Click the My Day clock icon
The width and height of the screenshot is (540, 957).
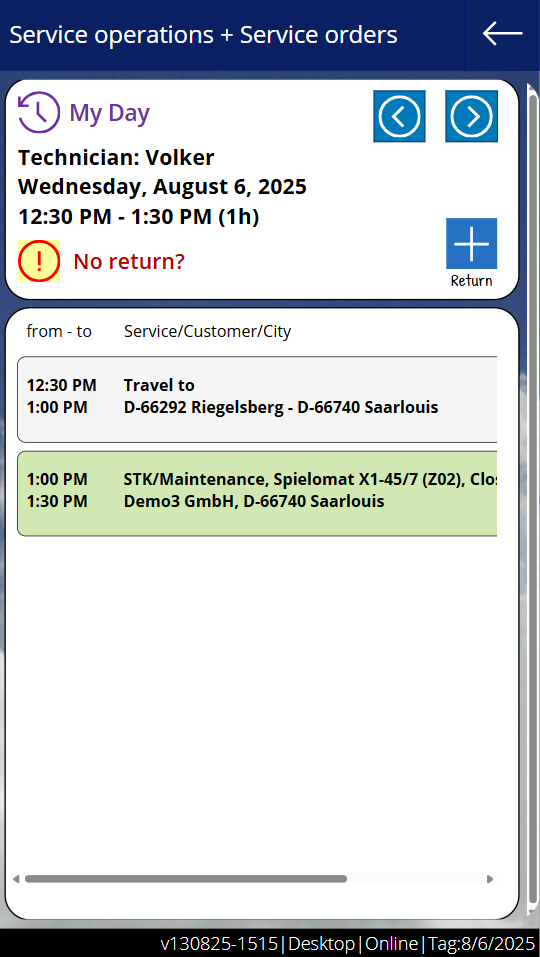point(39,112)
